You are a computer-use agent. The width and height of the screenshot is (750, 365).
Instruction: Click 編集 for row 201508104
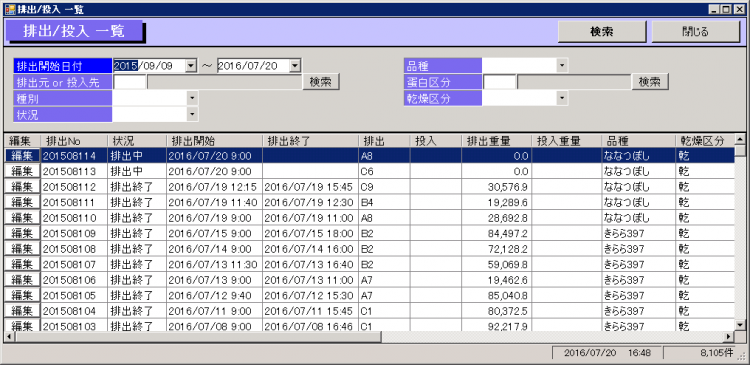22,310
